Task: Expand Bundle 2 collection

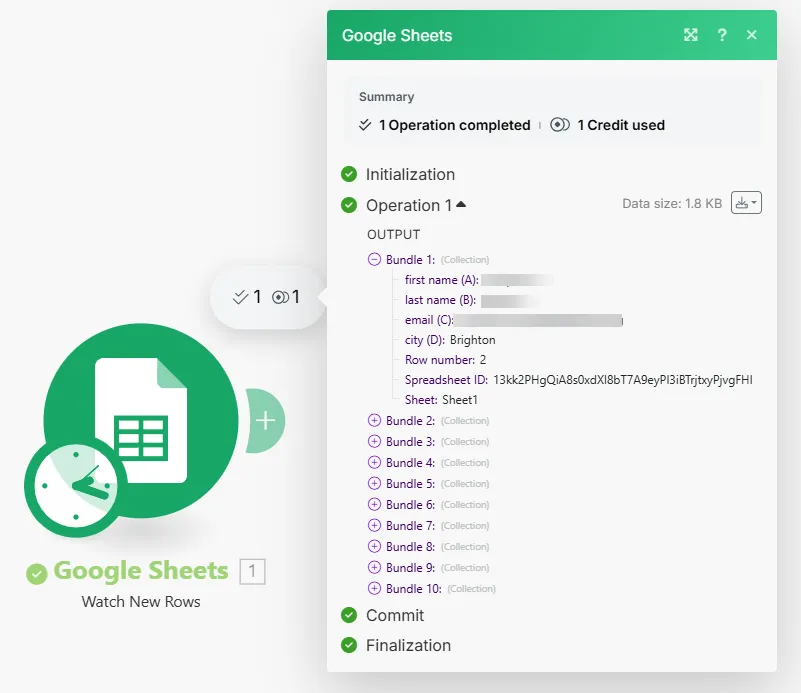Action: pyautogui.click(x=374, y=420)
